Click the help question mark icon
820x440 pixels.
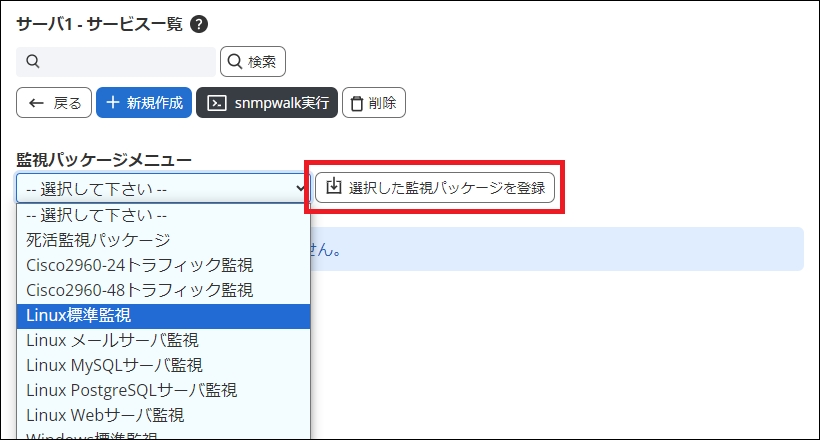[x=199, y=24]
